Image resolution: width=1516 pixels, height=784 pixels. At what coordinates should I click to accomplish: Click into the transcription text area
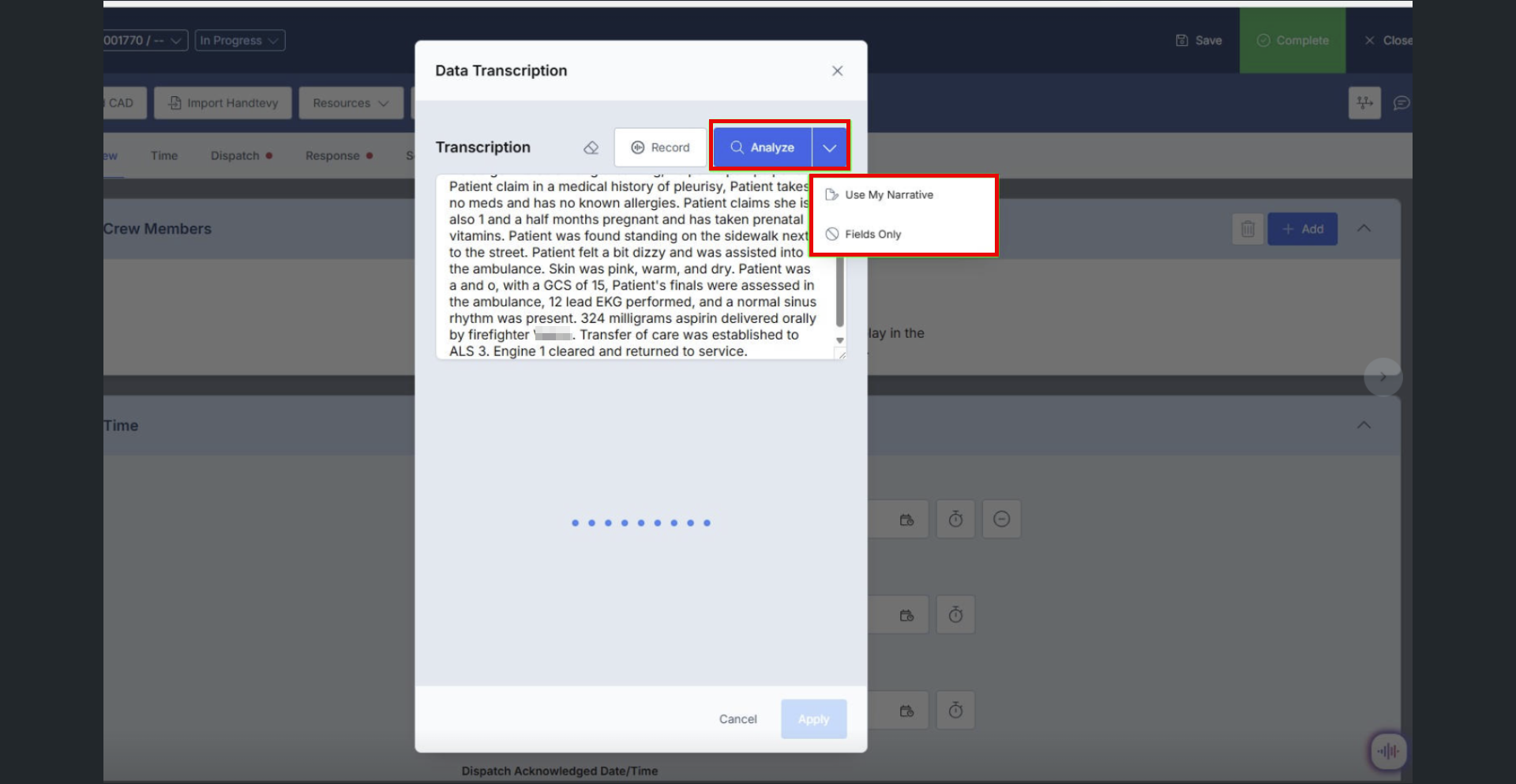pyautogui.click(x=632, y=268)
